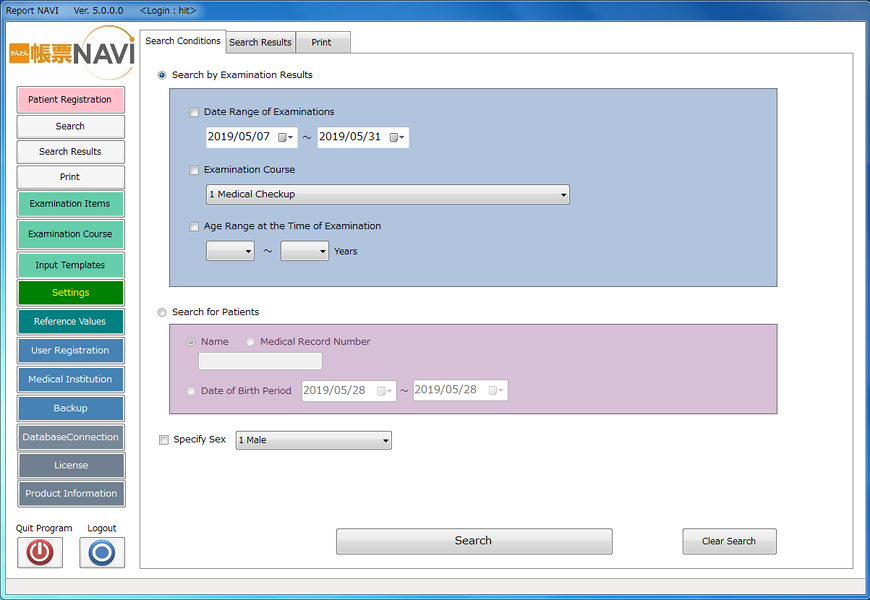Select the Search for Patients radio option
This screenshot has height=600, width=870.
pyautogui.click(x=162, y=313)
